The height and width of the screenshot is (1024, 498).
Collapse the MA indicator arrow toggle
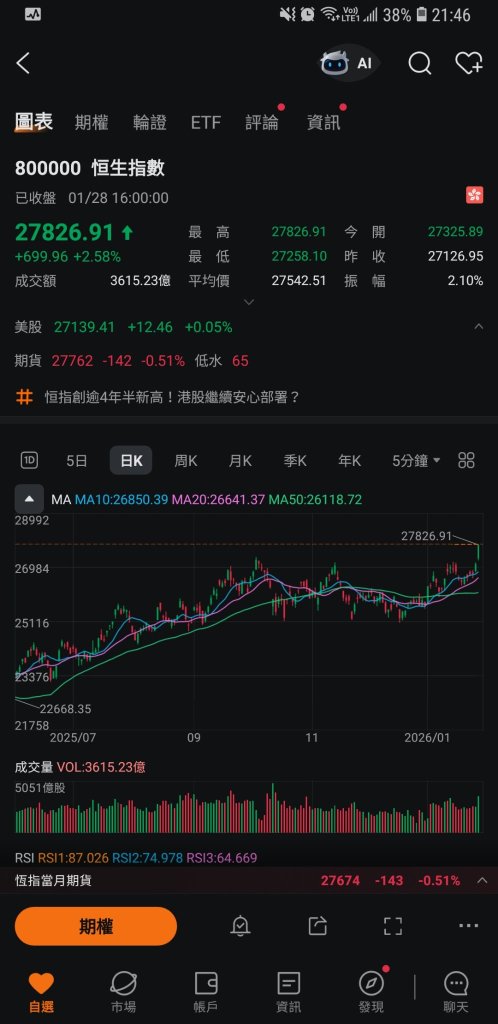coord(29,500)
